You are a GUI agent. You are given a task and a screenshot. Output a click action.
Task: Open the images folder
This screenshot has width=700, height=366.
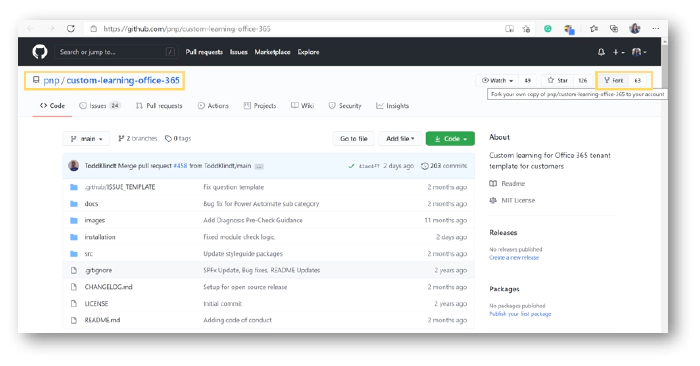click(95, 220)
